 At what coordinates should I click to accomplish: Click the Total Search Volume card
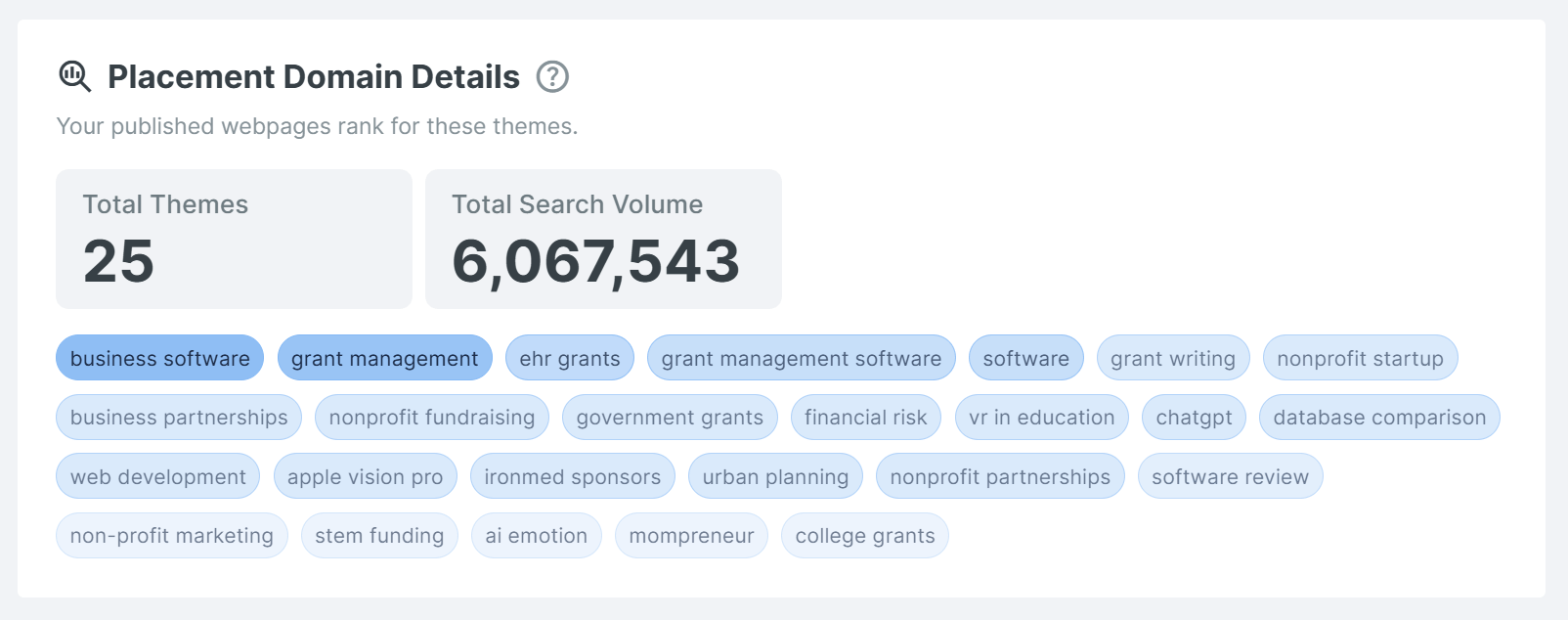point(603,239)
